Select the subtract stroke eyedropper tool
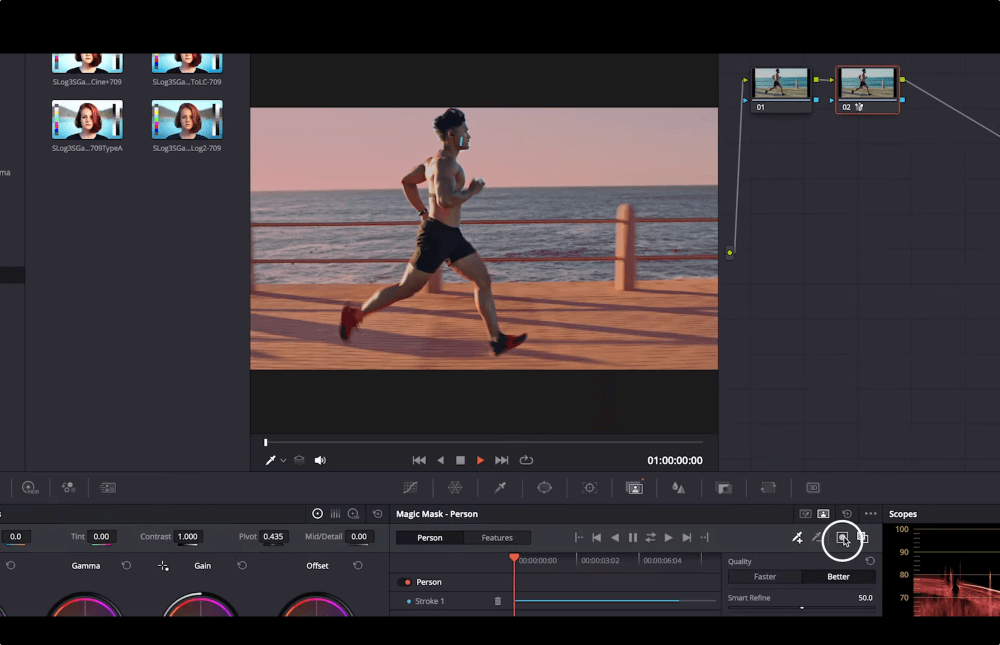Image resolution: width=1000 pixels, height=645 pixels. click(x=817, y=538)
